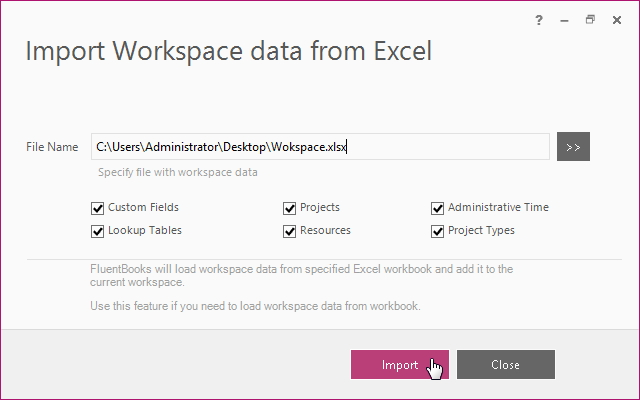Click the grey Close button
Screen dimensions: 640x400
coord(506,364)
